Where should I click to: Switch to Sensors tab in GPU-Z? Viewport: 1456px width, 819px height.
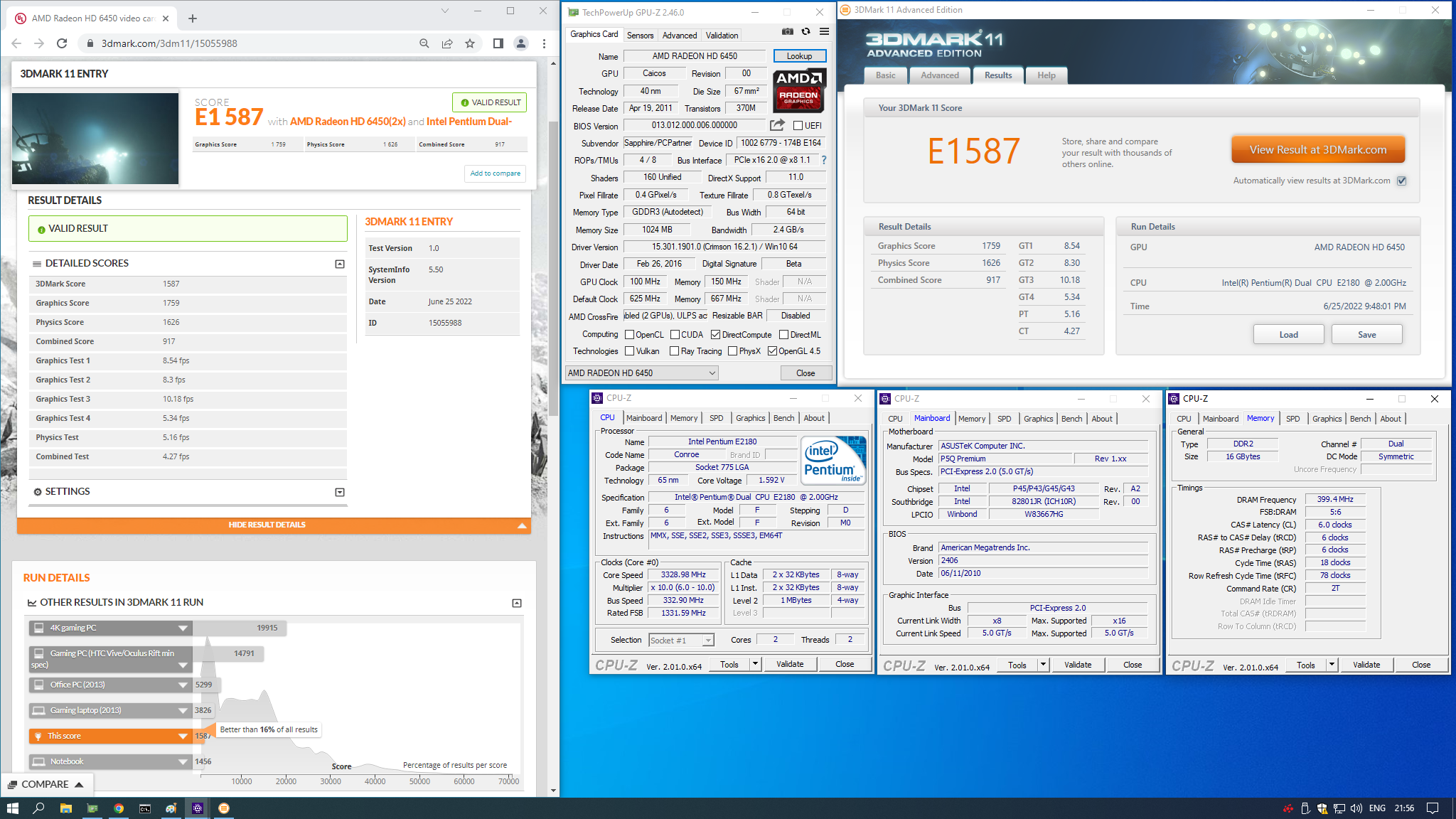(641, 35)
